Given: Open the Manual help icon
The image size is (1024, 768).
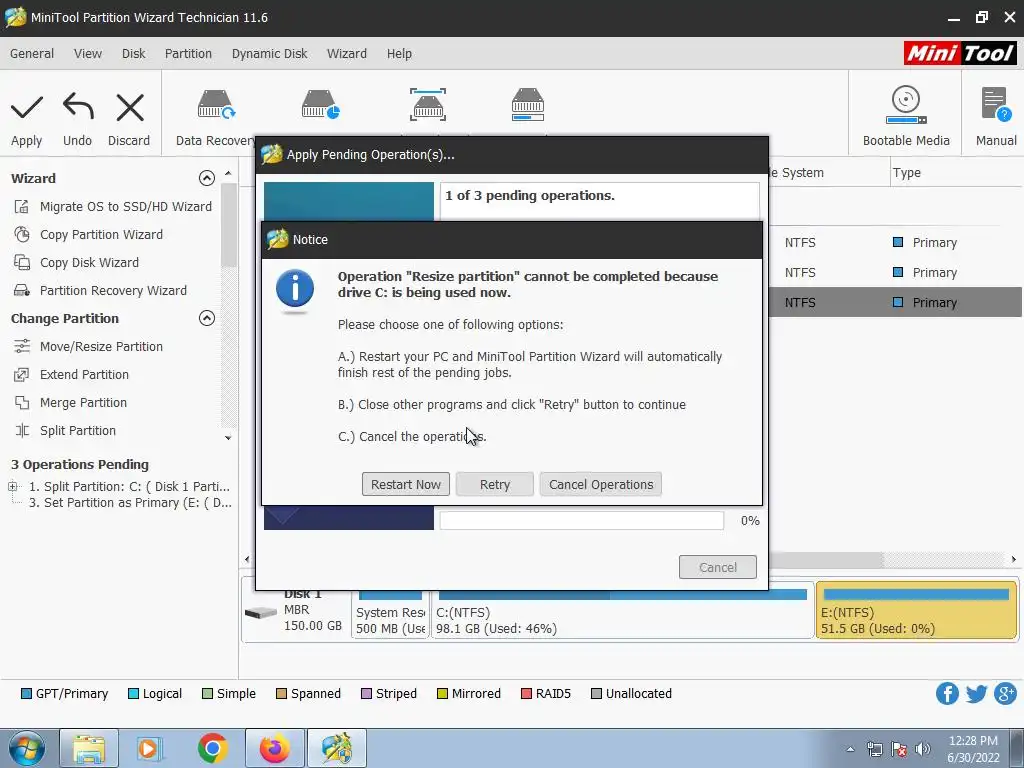Looking at the screenshot, I should coord(996,104).
